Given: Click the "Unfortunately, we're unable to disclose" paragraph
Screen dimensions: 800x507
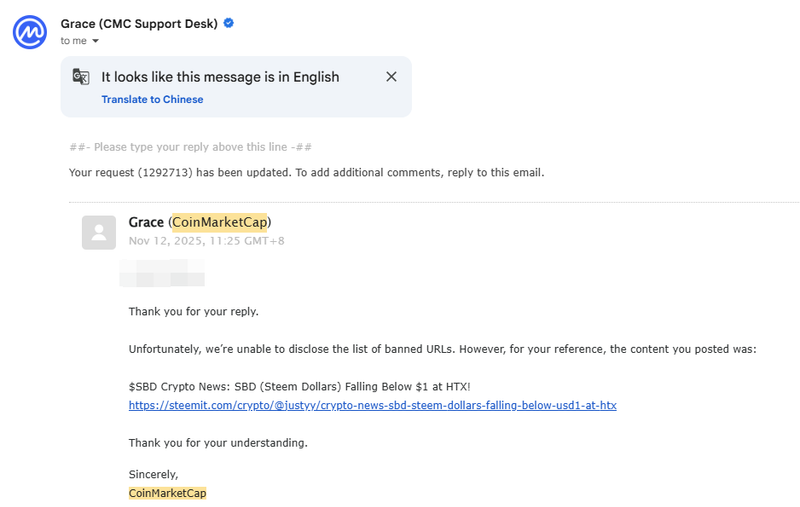Looking at the screenshot, I should (442, 349).
